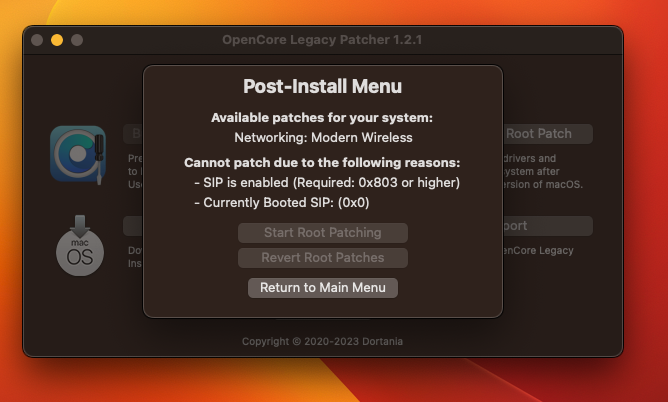Screen dimensions: 668x402
Task: Click the Dortania copyright text
Action: (x=322, y=342)
